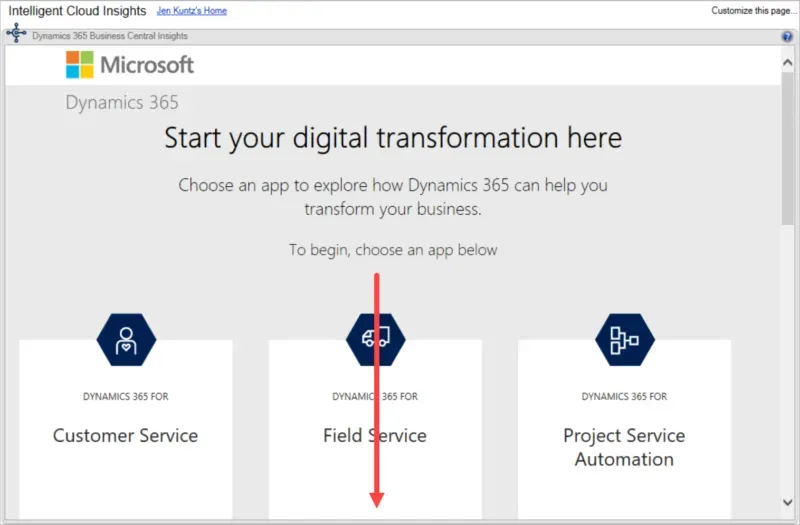The width and height of the screenshot is (800, 525).
Task: Click the Start your digital transformation heading
Action: [393, 138]
